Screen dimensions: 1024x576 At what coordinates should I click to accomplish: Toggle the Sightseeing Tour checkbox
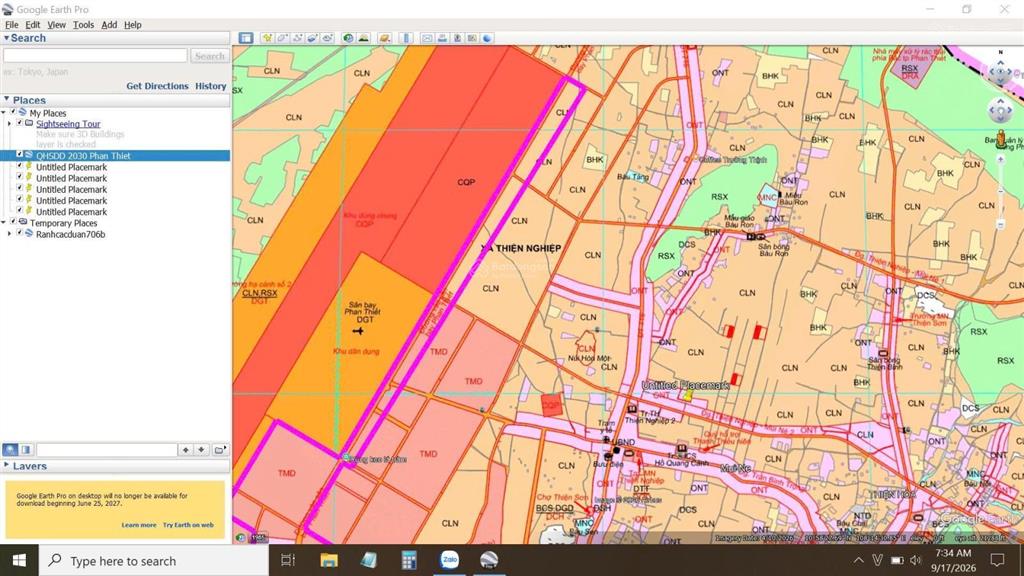[20, 123]
